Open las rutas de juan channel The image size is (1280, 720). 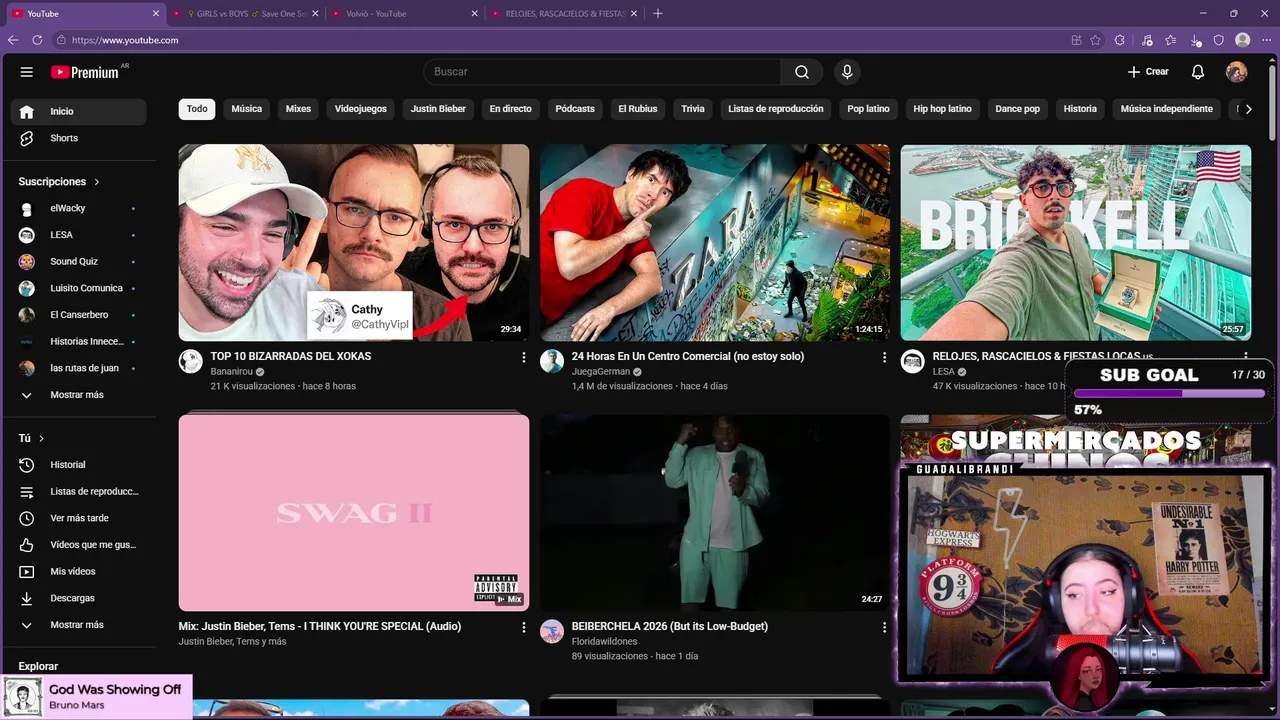pyautogui.click(x=78, y=368)
